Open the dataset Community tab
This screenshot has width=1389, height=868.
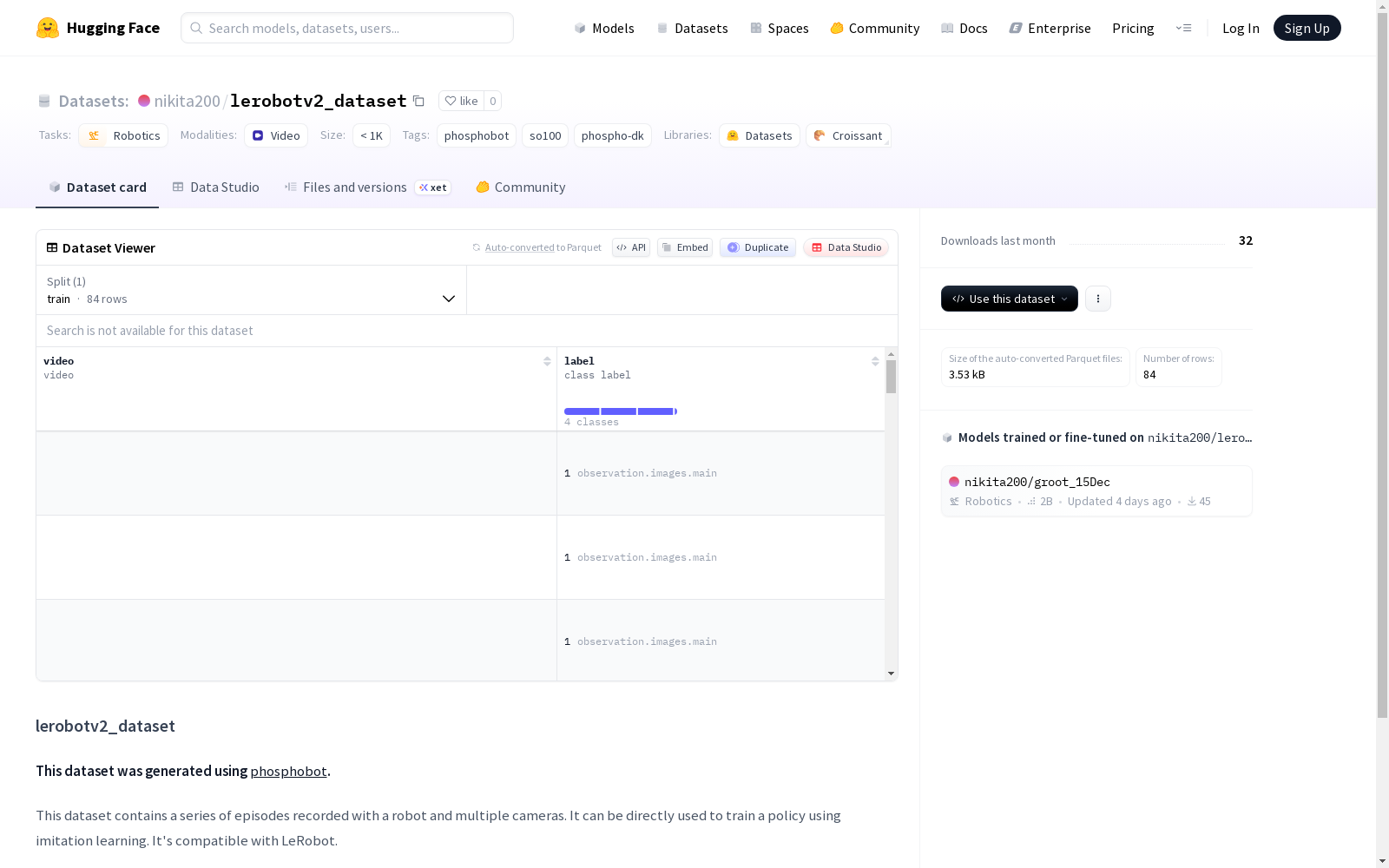click(521, 187)
